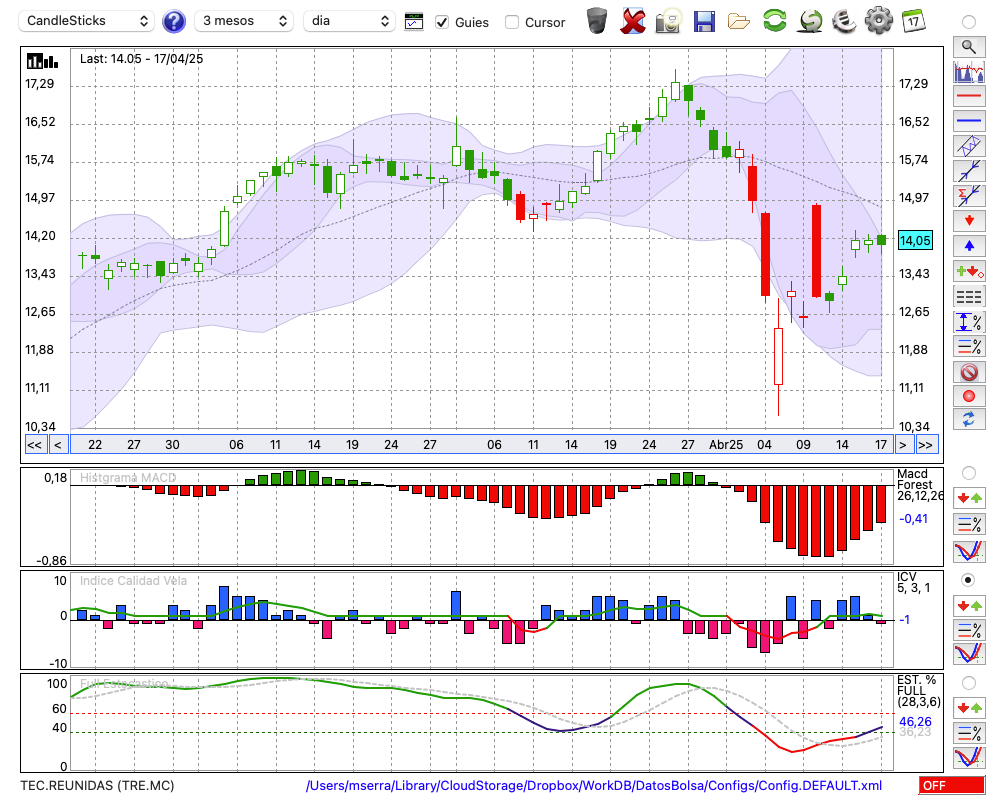Click the ICV panel indicator curve button
Image resolution: width=1000 pixels, height=800 pixels.
(x=969, y=654)
